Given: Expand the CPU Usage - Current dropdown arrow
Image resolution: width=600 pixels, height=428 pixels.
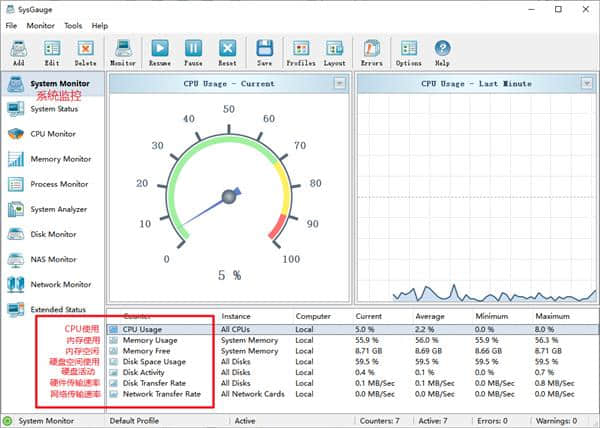Looking at the screenshot, I should (x=339, y=84).
